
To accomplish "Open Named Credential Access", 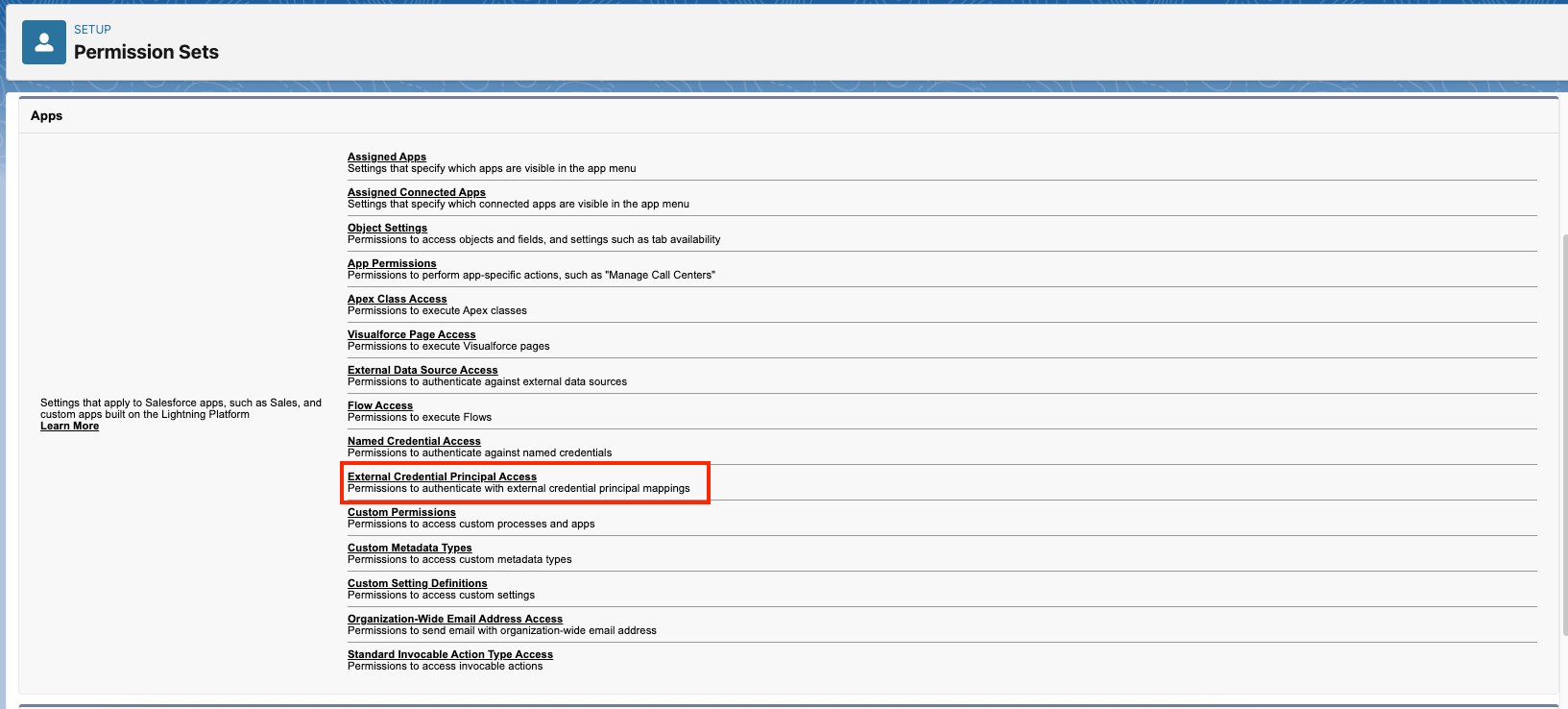I will point(414,441).
